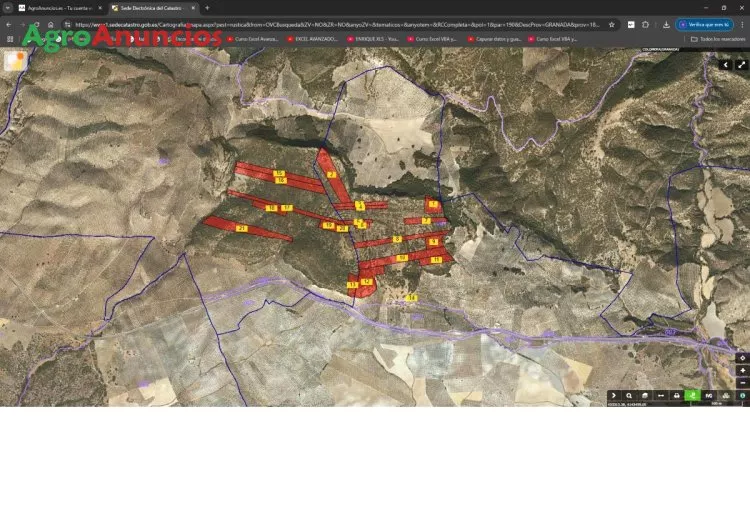Open a new browser tab
This screenshot has width=750, height=530.
click(207, 8)
